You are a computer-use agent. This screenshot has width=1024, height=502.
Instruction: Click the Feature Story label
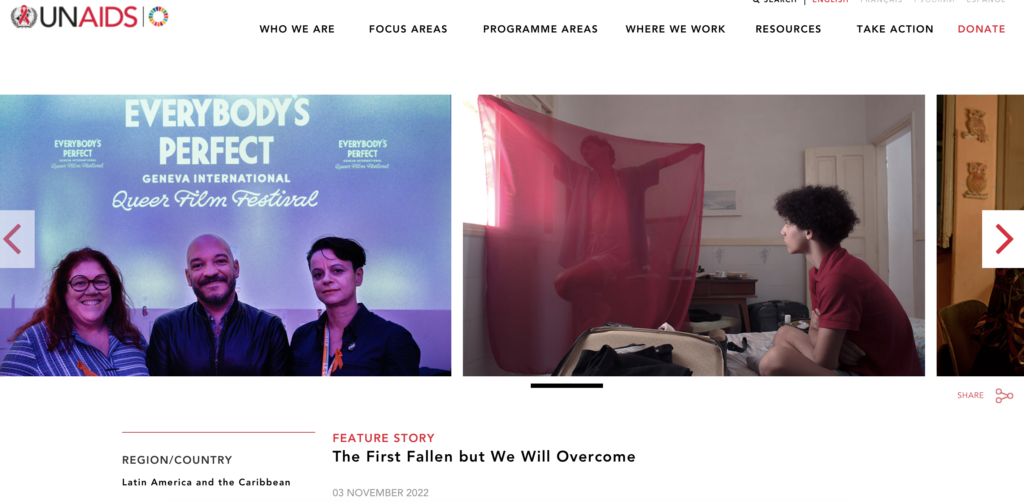point(383,438)
